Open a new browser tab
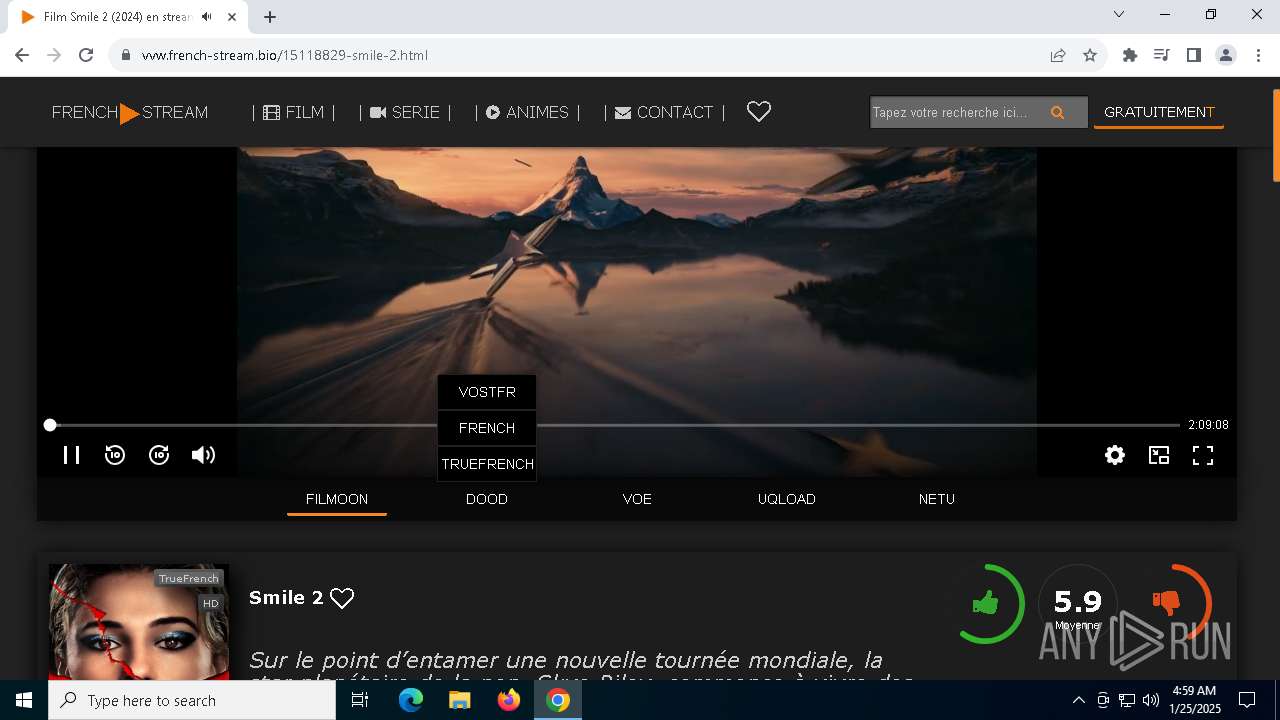 click(x=270, y=17)
